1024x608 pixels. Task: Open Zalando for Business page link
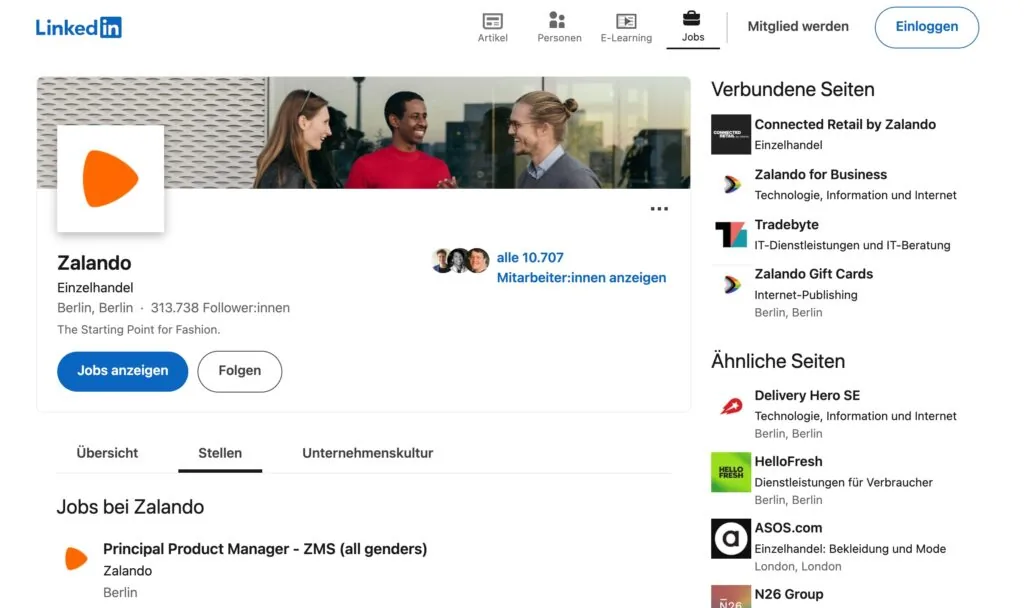pos(821,174)
